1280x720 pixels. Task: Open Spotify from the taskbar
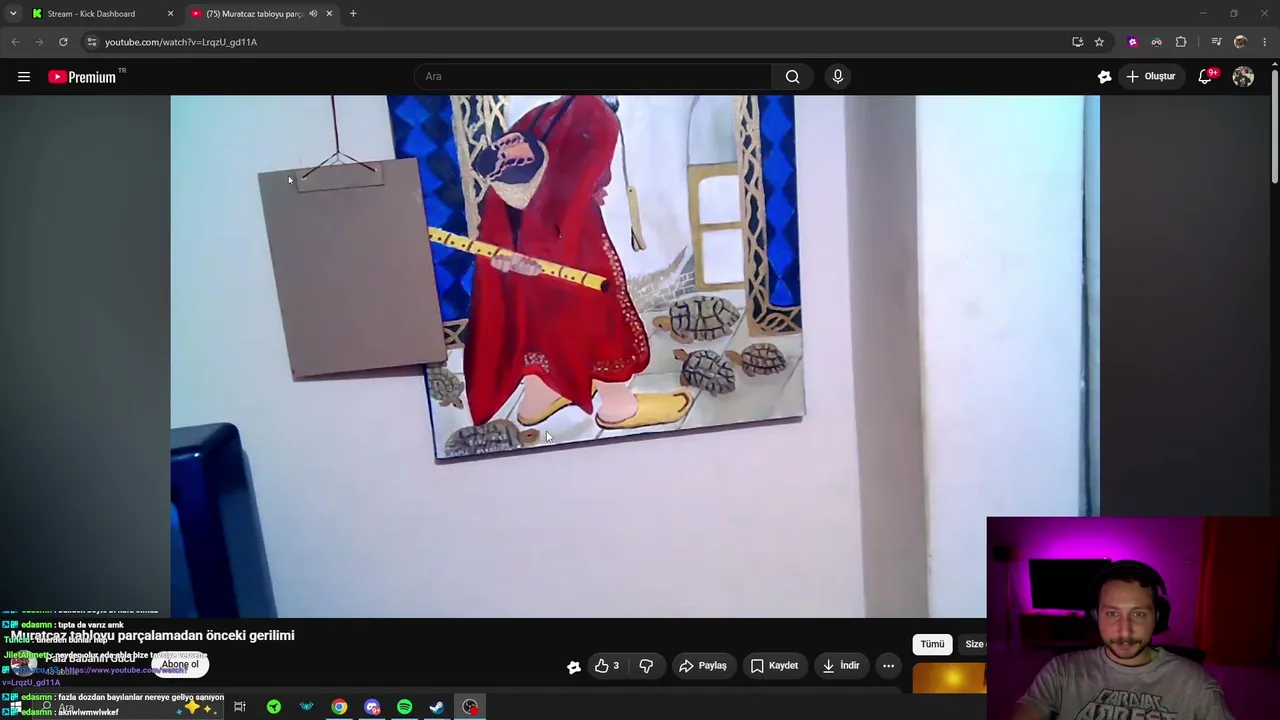click(404, 707)
